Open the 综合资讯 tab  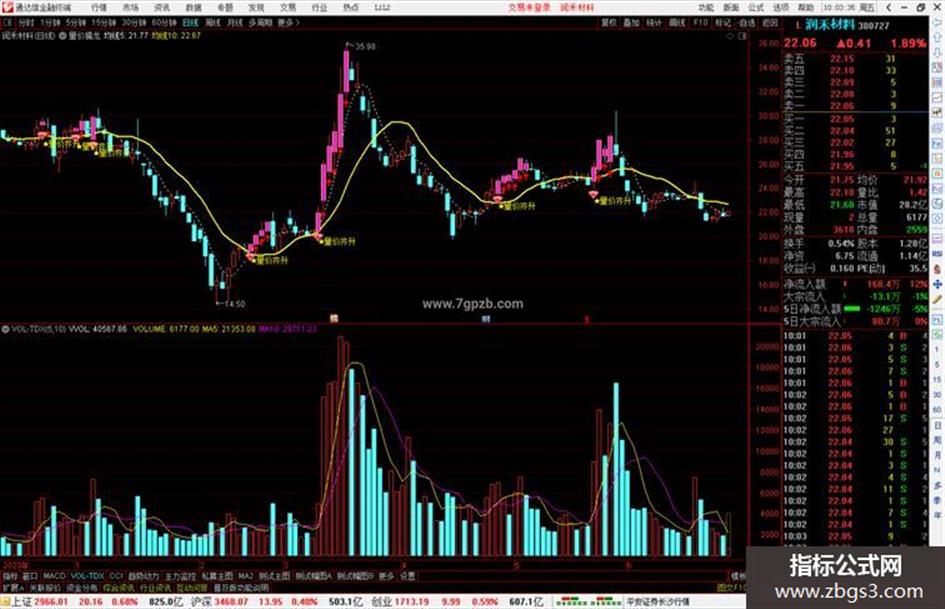(118, 587)
